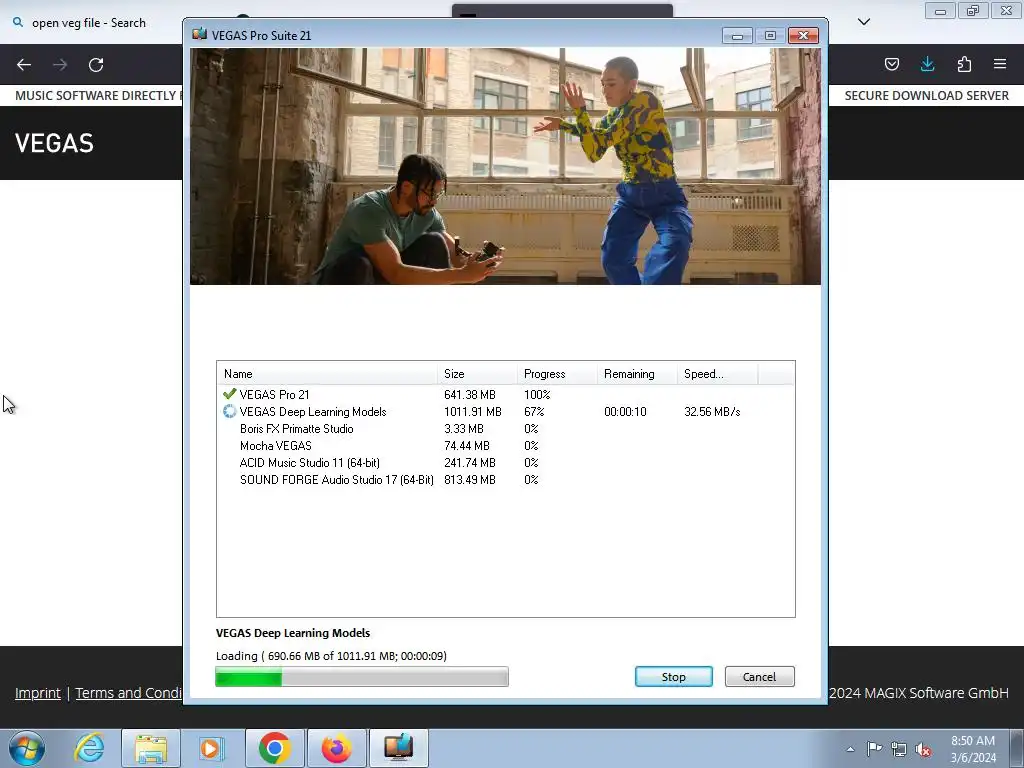Open the Terms and Conditions link
This screenshot has width=1024, height=768.
(129, 693)
